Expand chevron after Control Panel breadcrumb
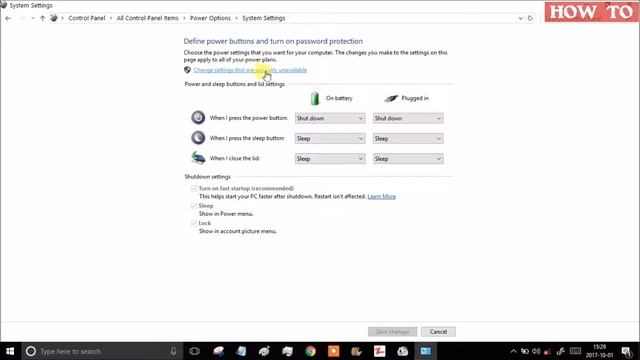Screen dimensions: 640x360 coord(111,18)
